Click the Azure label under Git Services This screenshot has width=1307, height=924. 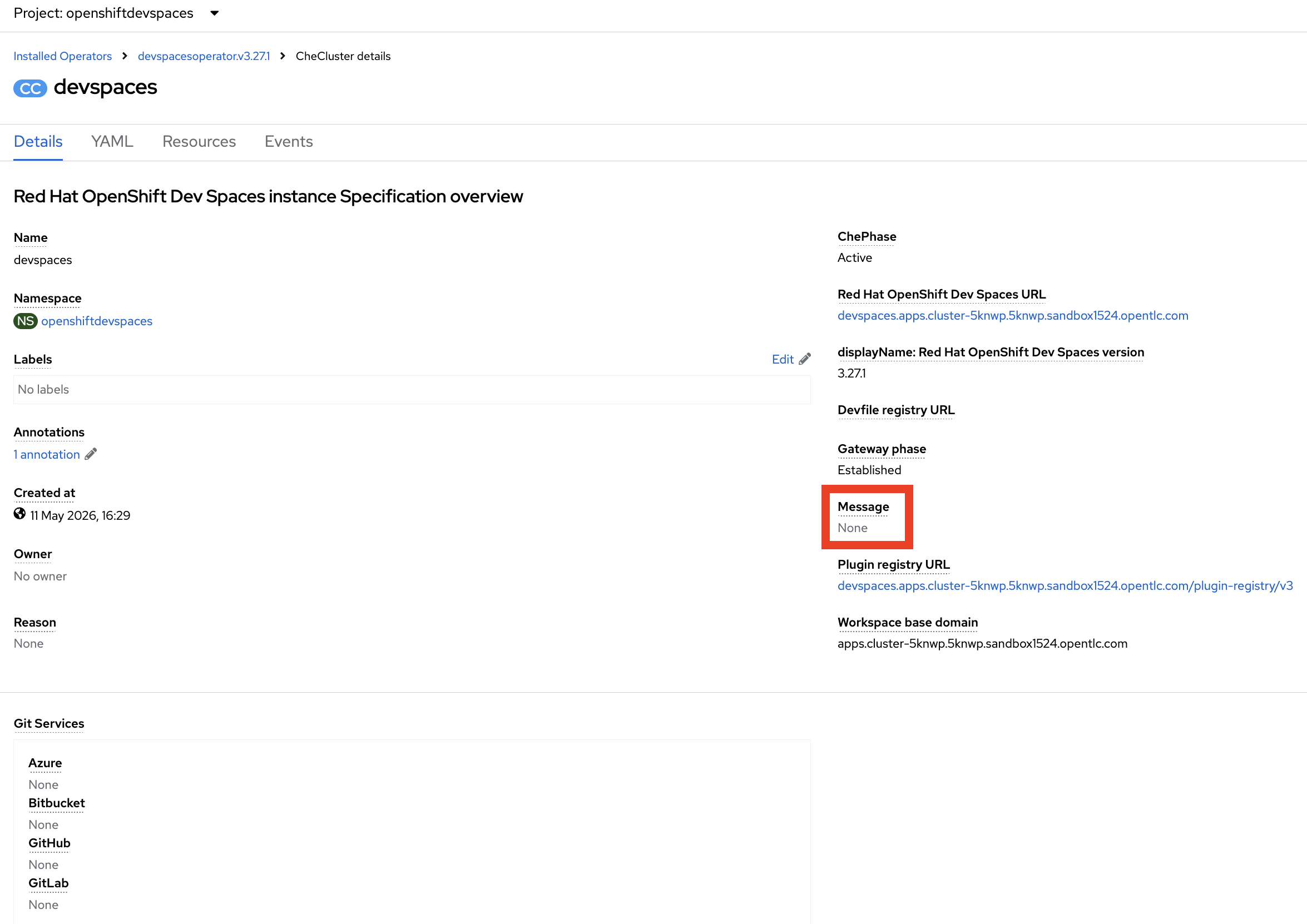point(45,763)
